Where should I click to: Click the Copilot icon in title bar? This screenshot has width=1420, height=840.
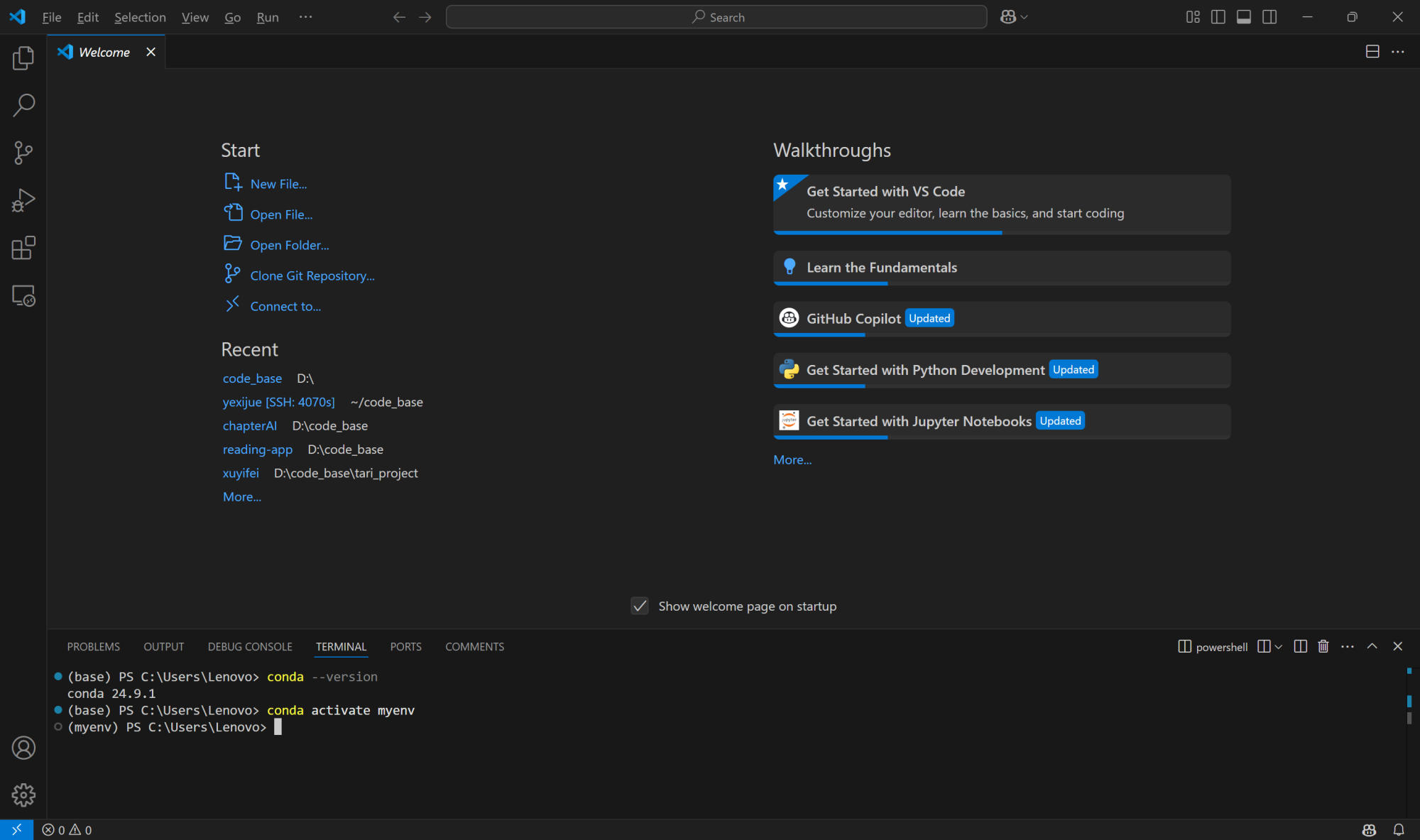pyautogui.click(x=1007, y=17)
